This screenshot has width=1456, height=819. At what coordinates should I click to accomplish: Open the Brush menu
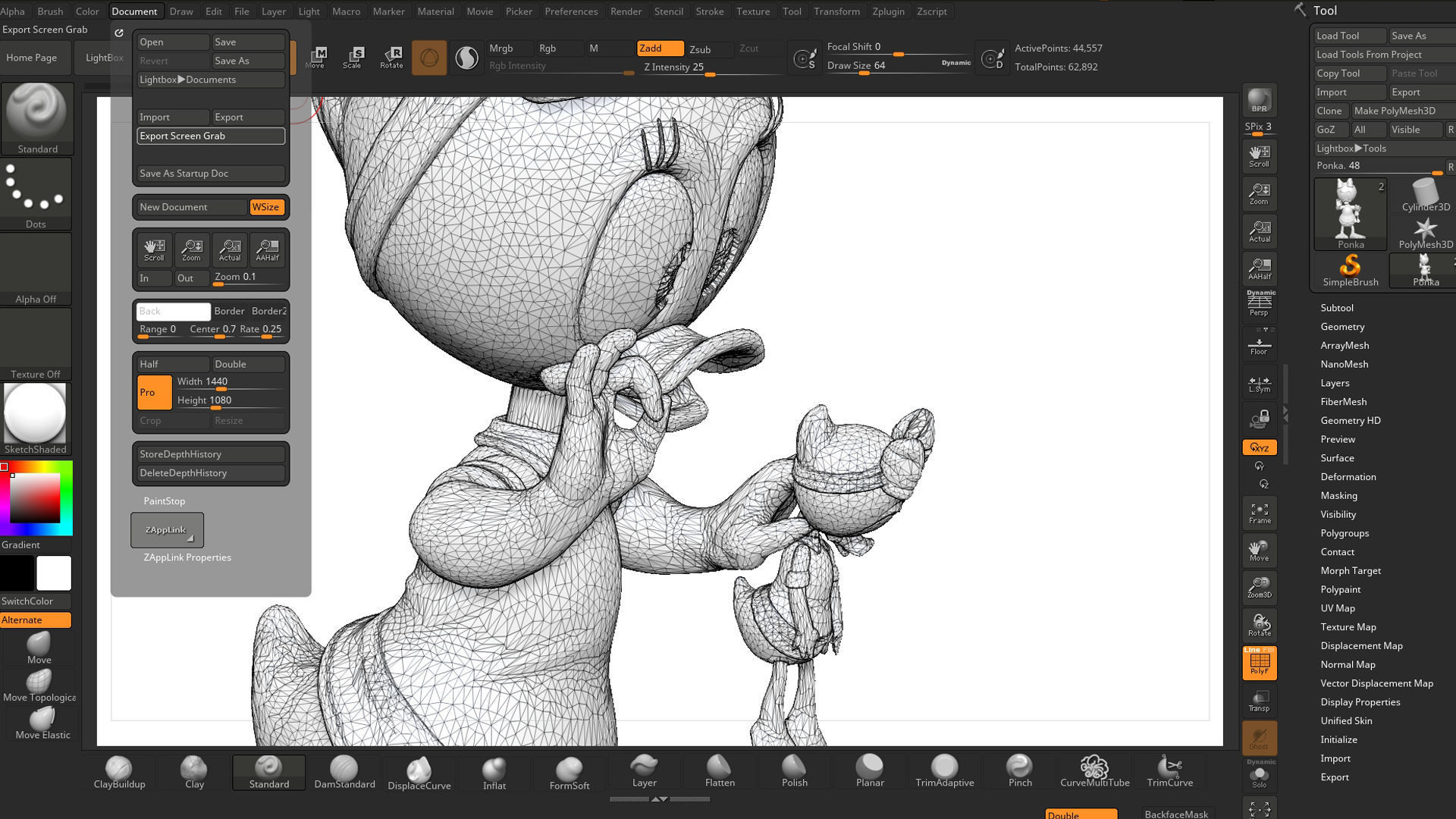click(50, 11)
